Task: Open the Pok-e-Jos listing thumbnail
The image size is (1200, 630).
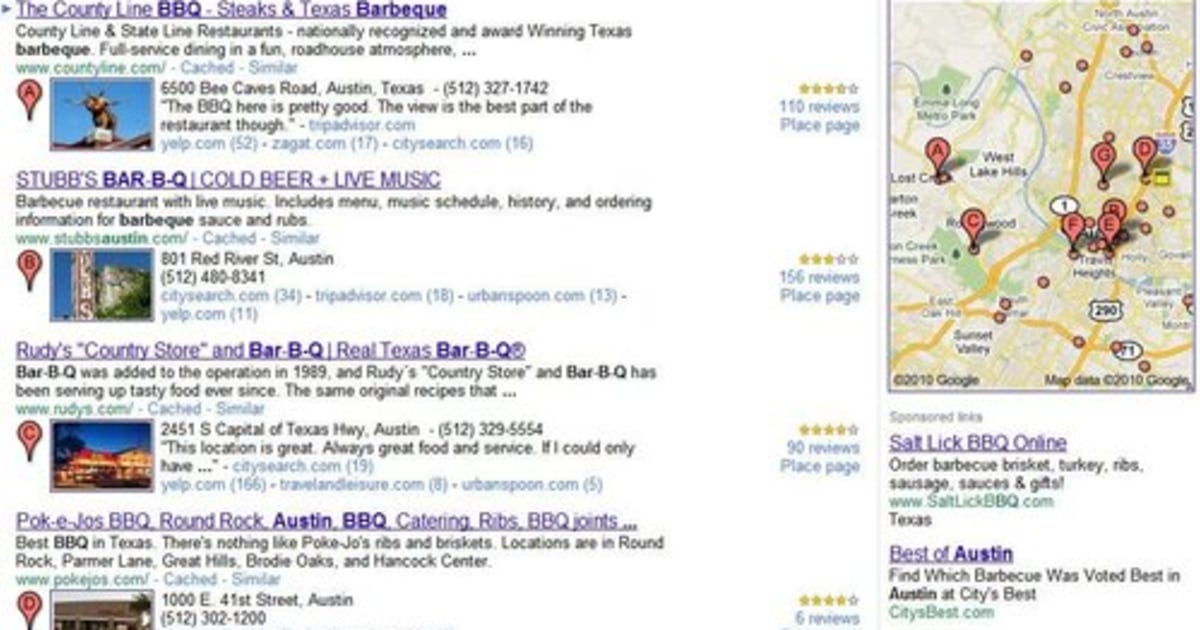Action: [x=102, y=611]
